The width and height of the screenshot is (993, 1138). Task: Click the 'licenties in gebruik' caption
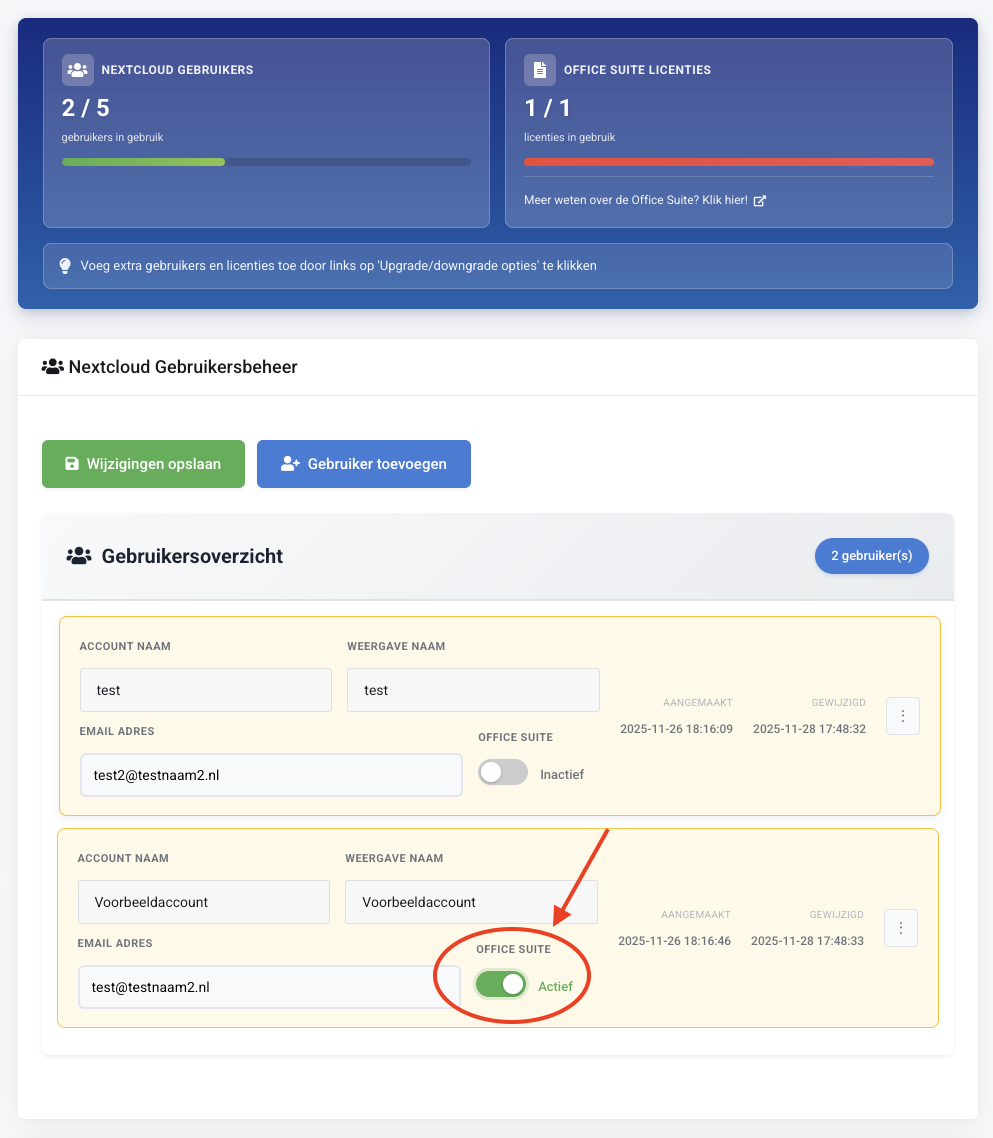click(x=570, y=137)
